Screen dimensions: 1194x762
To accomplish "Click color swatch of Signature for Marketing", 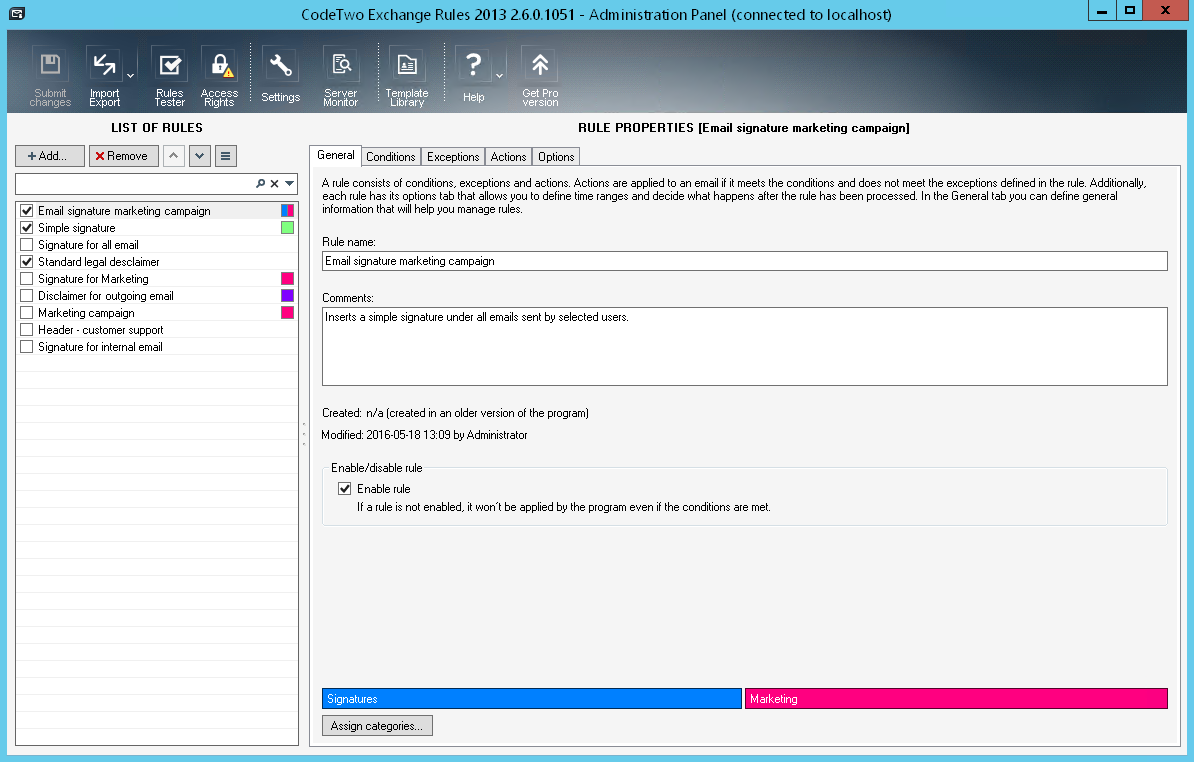I will click(x=287, y=279).
